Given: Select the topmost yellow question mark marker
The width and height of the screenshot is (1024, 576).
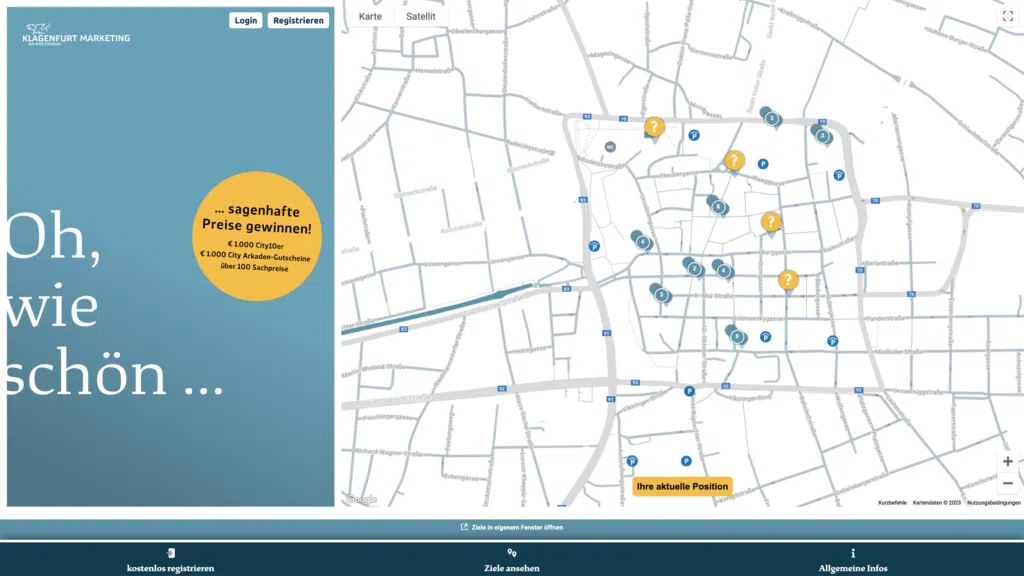Looking at the screenshot, I should point(654,127).
